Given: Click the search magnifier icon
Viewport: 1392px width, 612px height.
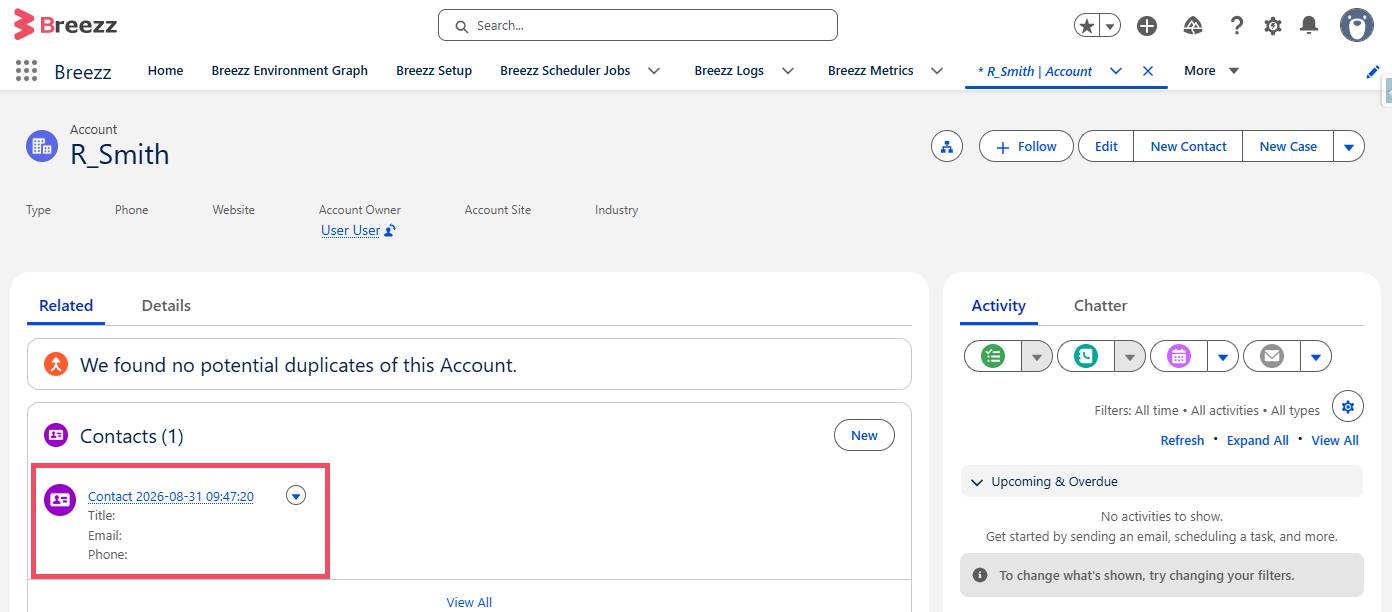Looking at the screenshot, I should click(x=461, y=26).
